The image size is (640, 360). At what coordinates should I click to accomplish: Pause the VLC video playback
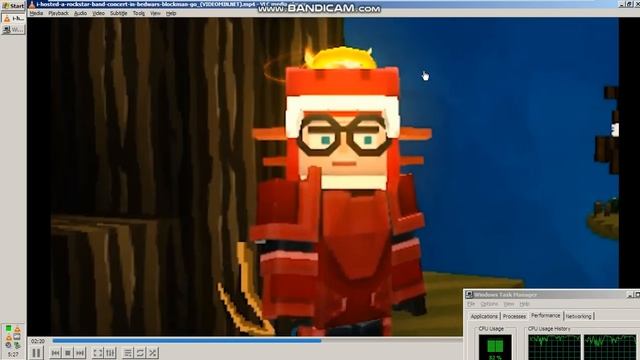36,353
